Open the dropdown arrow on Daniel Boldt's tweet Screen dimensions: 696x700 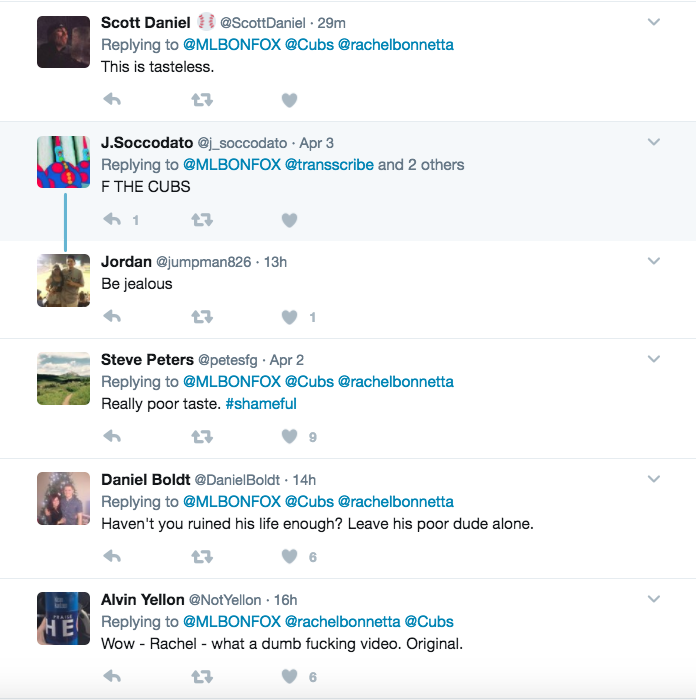coord(654,479)
